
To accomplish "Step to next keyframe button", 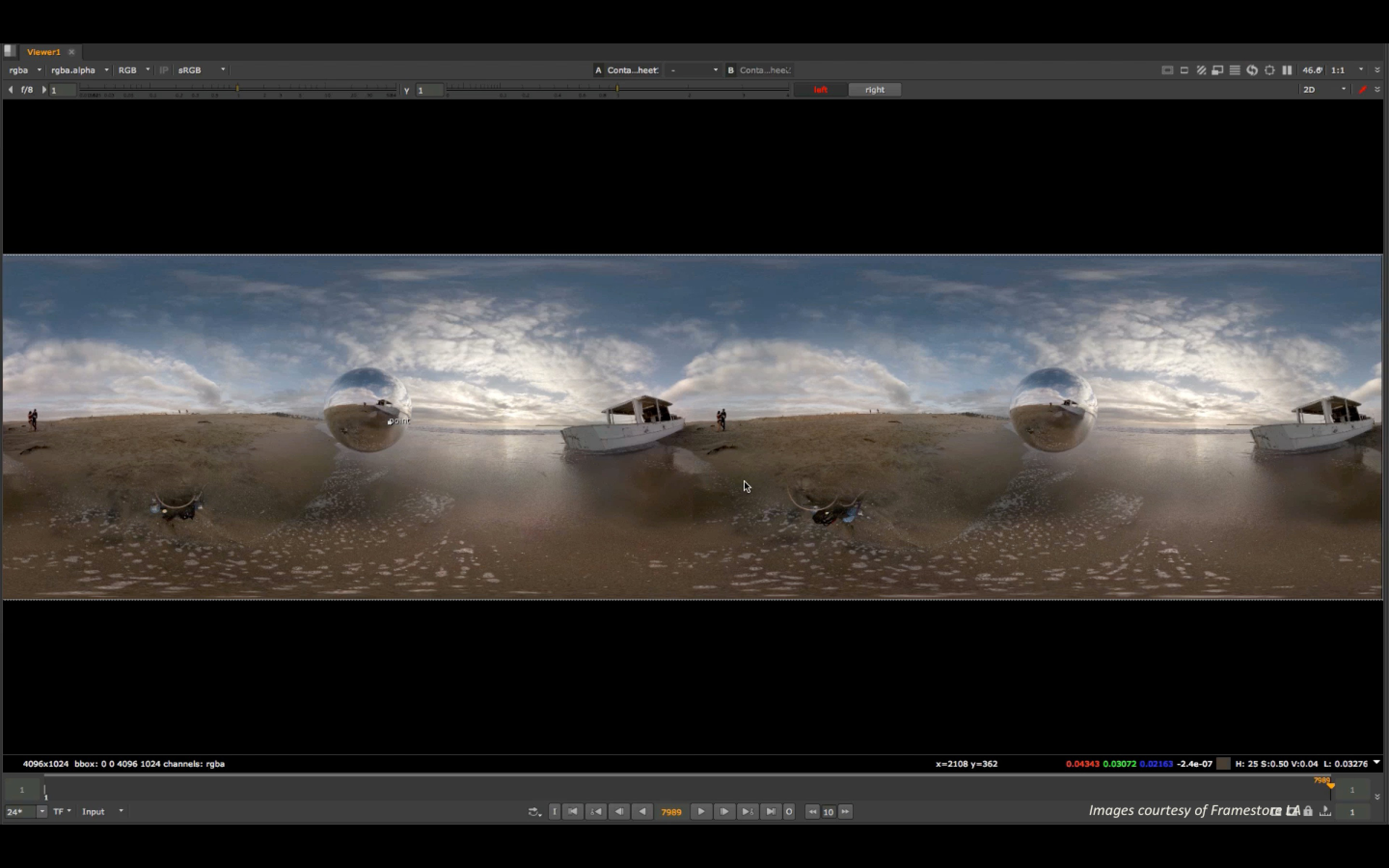I will tap(747, 812).
